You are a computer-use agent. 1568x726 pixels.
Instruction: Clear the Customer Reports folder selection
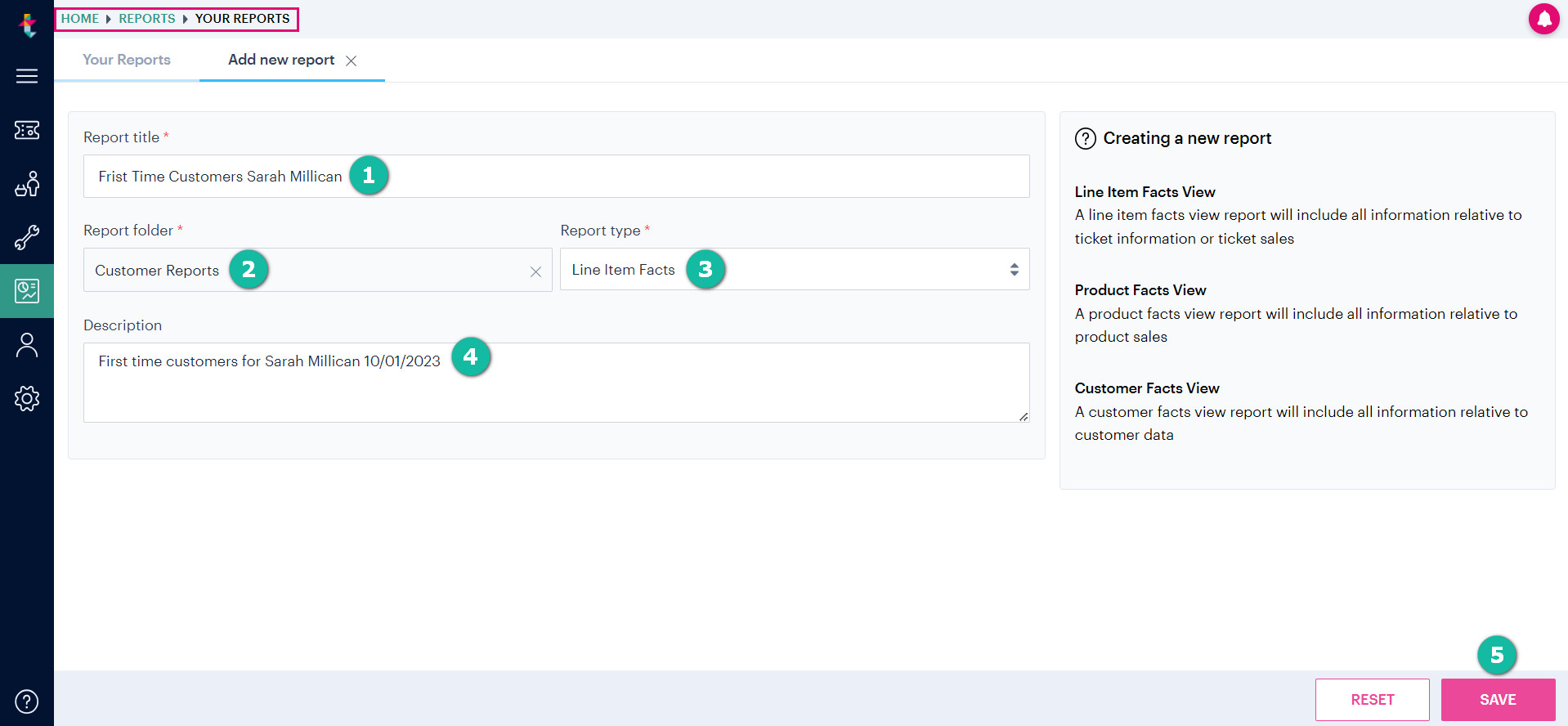coord(535,271)
